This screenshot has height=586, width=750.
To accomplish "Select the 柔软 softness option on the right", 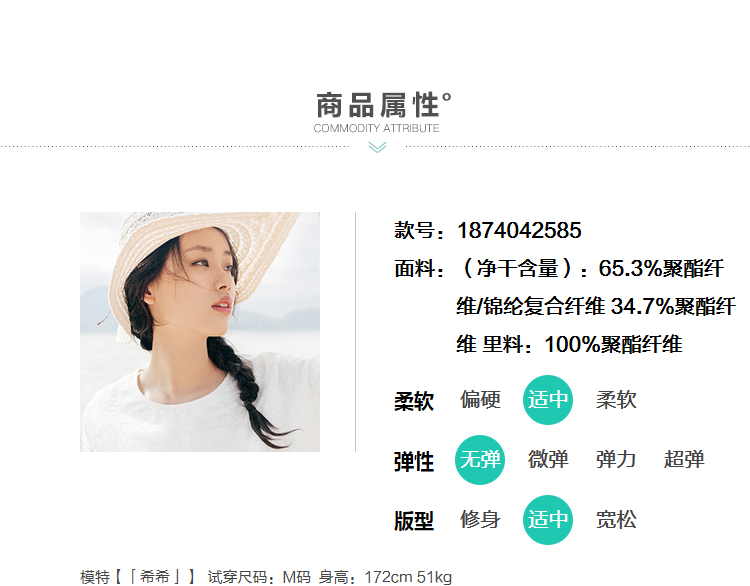I will [616, 399].
